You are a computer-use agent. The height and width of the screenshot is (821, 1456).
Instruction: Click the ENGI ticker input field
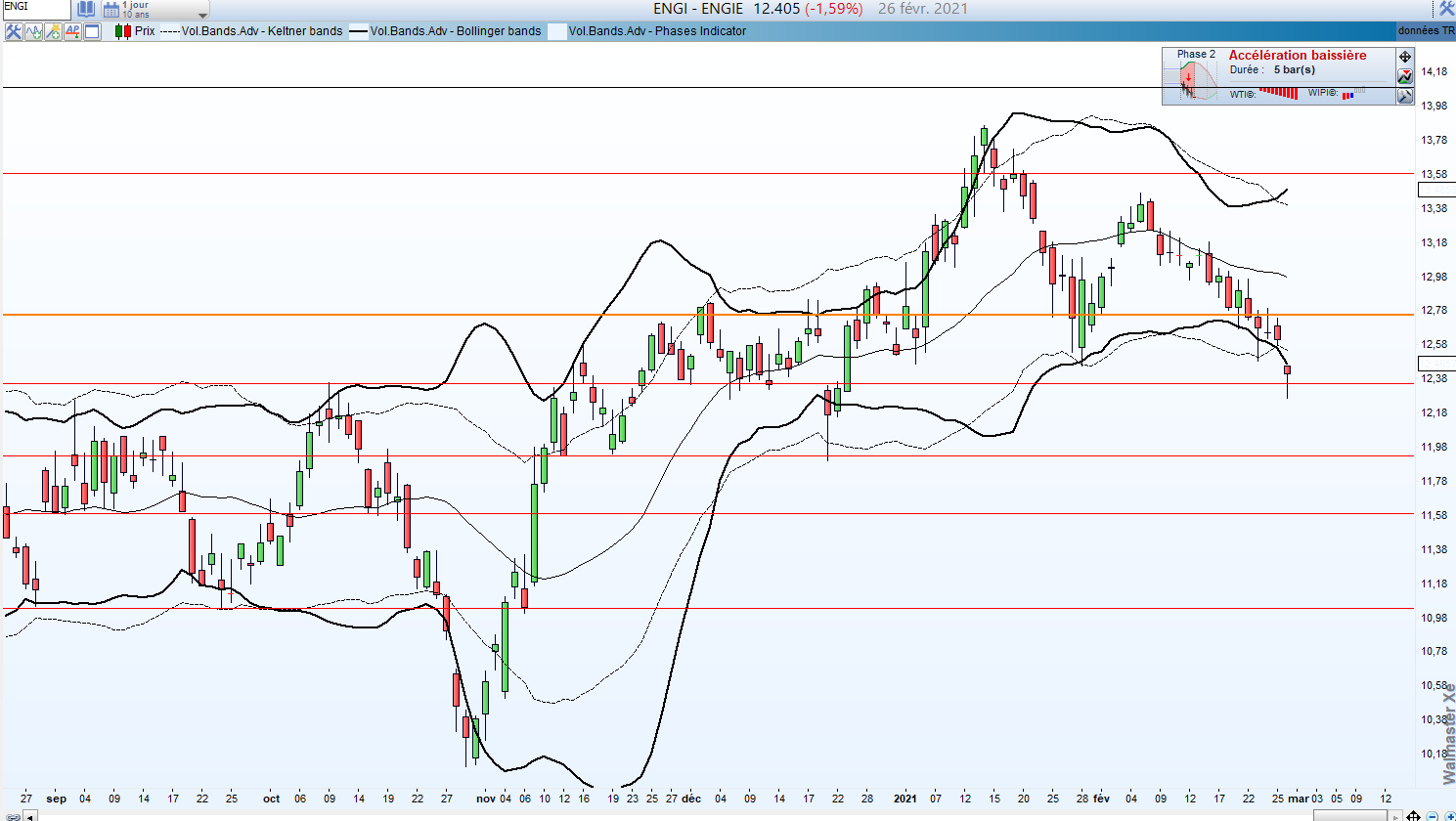click(35, 9)
